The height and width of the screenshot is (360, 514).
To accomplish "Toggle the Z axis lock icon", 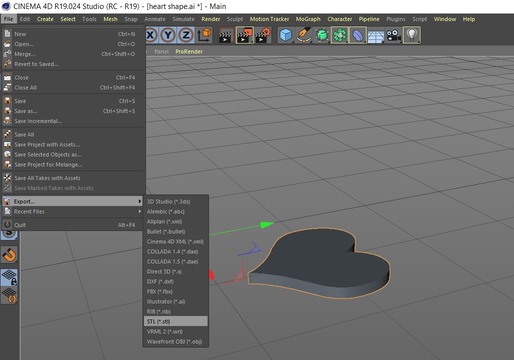I will point(186,35).
